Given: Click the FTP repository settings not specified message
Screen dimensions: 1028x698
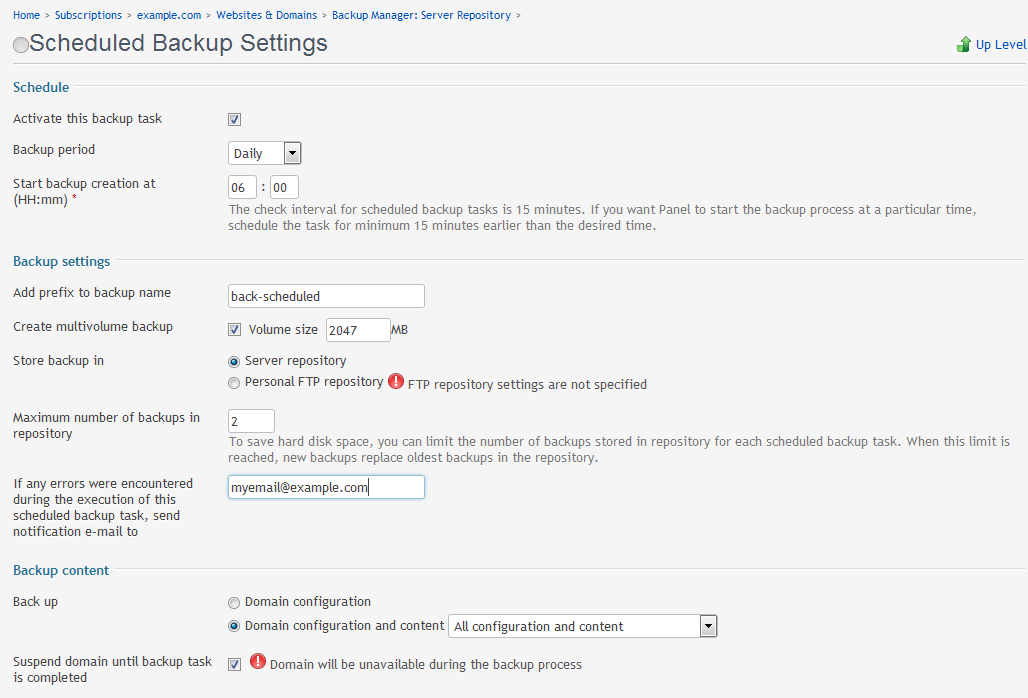Looking at the screenshot, I should (x=527, y=385).
